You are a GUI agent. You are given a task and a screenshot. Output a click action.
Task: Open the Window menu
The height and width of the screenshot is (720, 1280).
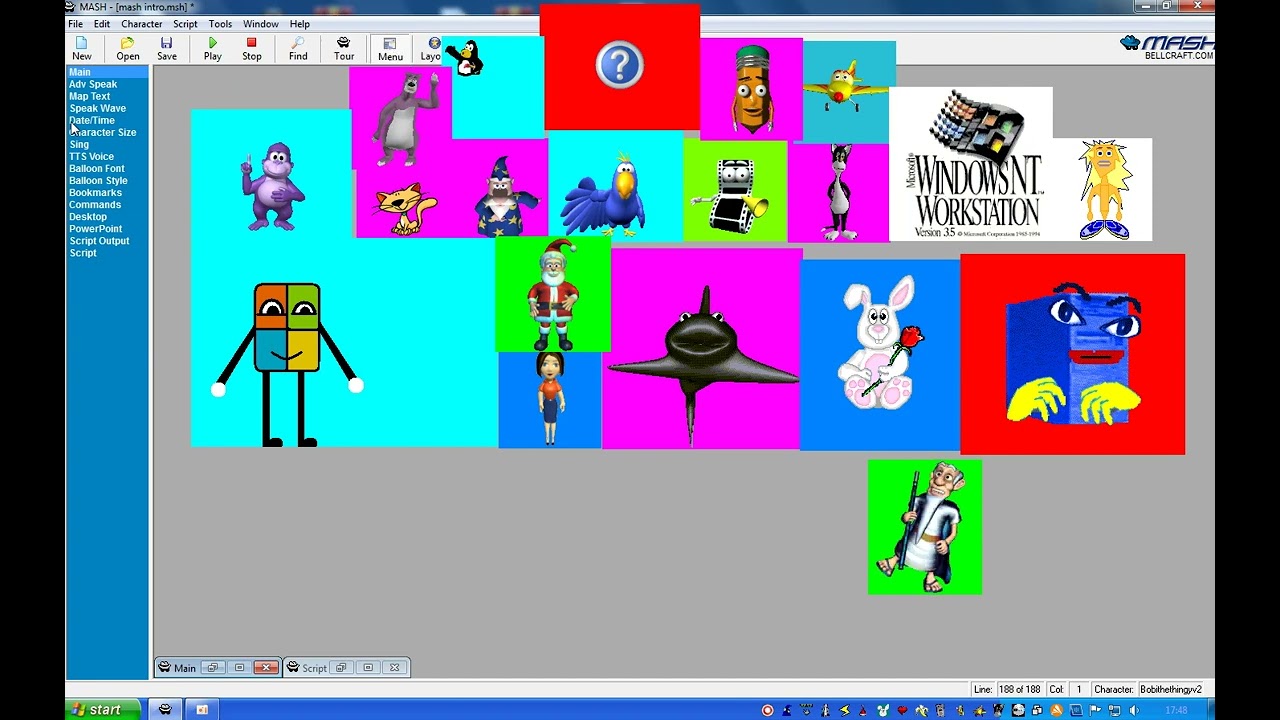261,24
